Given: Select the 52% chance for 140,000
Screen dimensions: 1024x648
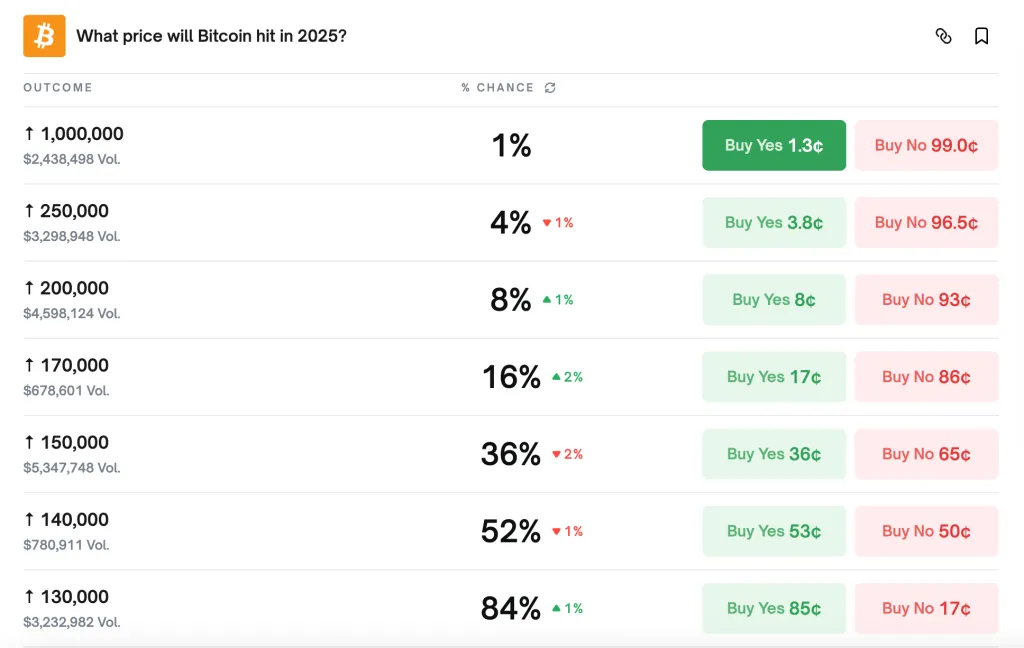Looking at the screenshot, I should click(x=511, y=531).
